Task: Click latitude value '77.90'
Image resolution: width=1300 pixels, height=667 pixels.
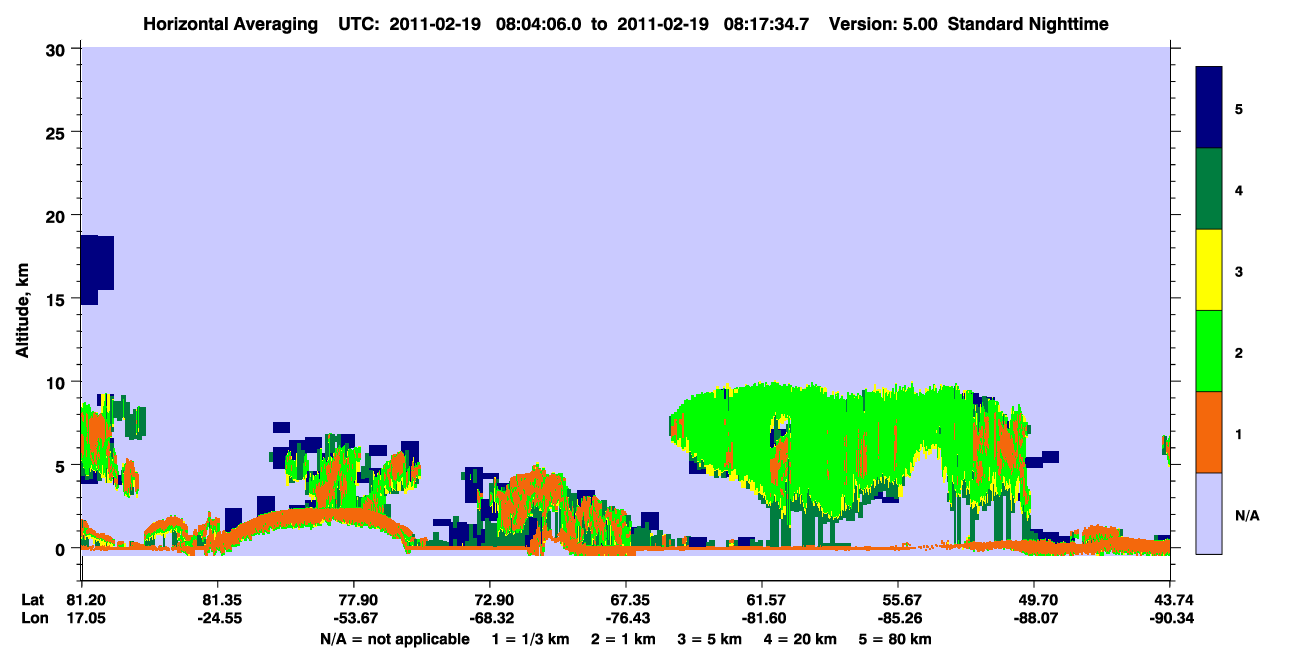Action: [x=354, y=600]
